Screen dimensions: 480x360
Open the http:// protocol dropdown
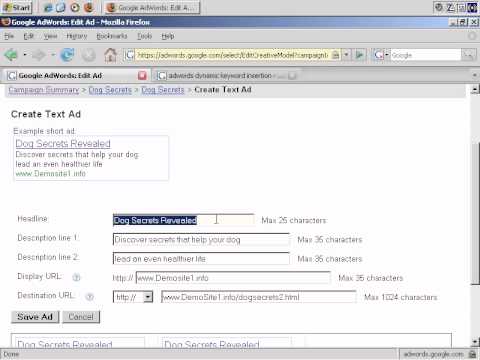[x=133, y=297]
